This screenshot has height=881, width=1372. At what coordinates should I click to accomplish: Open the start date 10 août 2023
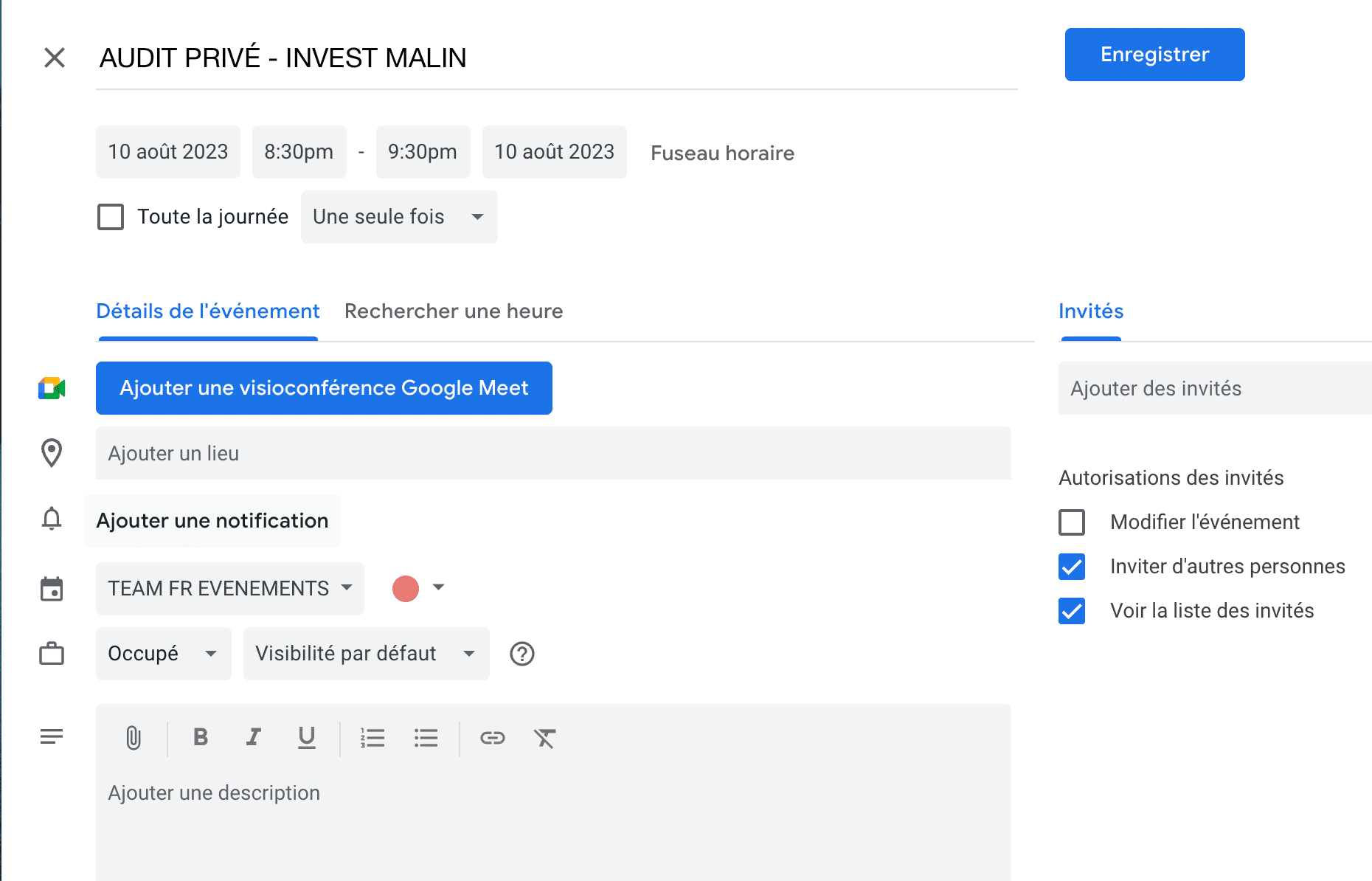coord(168,152)
